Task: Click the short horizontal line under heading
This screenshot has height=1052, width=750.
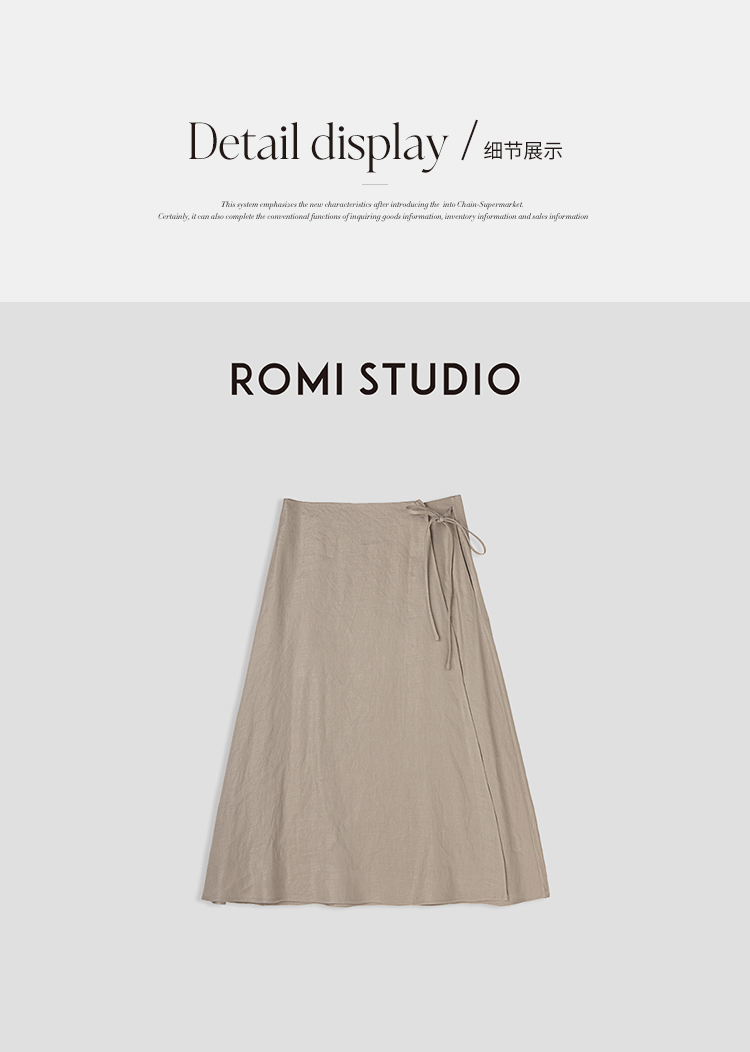Action: [375, 184]
